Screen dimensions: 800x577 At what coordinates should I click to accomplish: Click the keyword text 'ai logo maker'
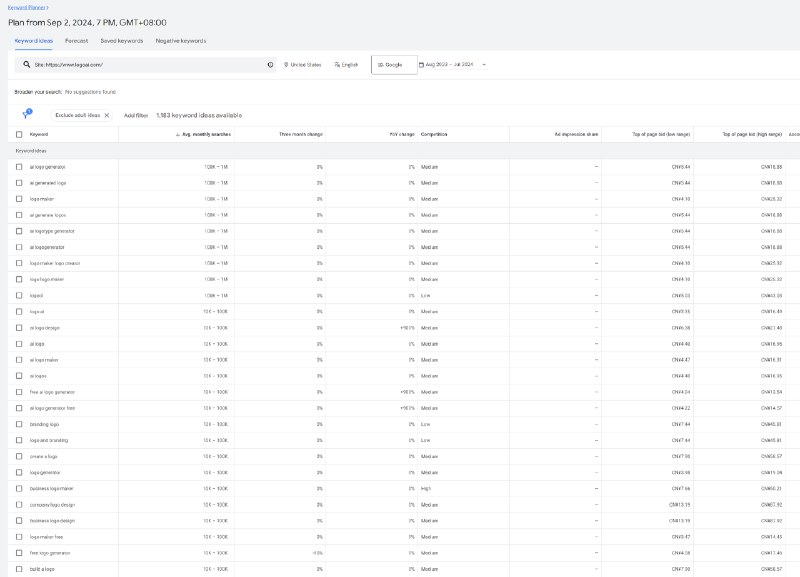(x=44, y=360)
